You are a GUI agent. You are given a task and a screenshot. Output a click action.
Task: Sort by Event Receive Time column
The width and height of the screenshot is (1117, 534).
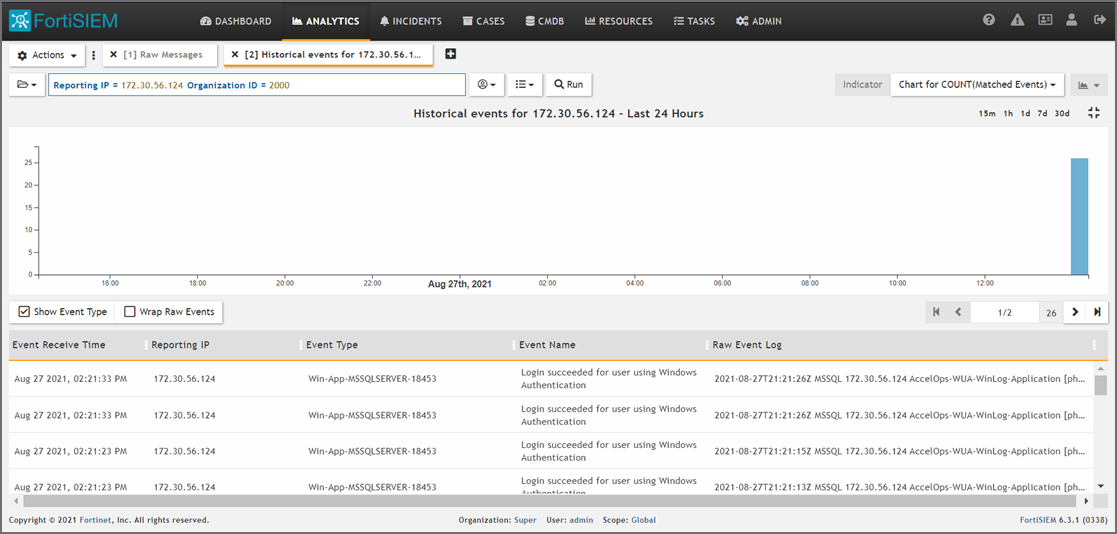[59, 345]
